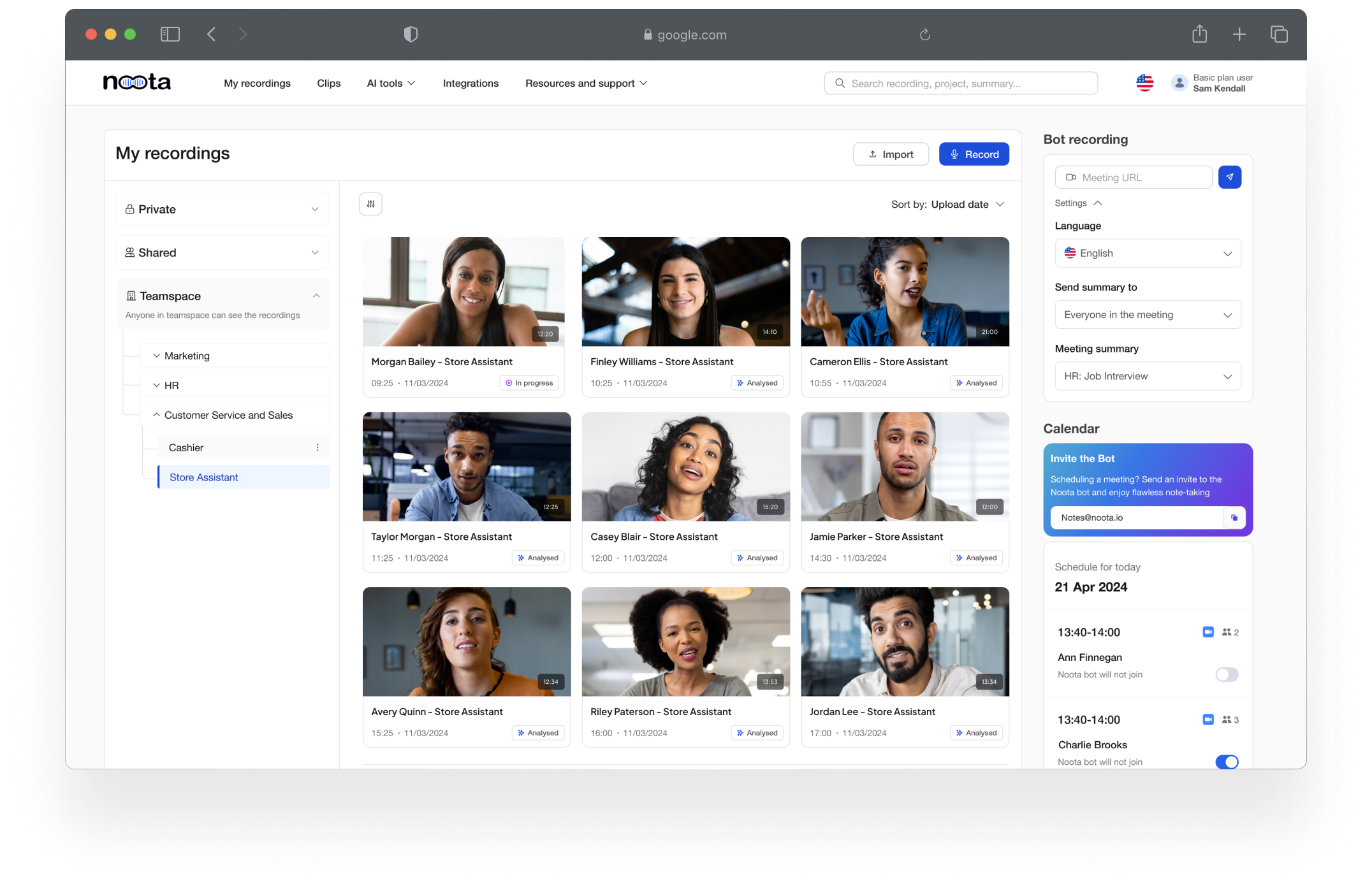Image resolution: width=1372 pixels, height=891 pixels.
Task: Click the Safari share icon
Action: pos(1199,34)
